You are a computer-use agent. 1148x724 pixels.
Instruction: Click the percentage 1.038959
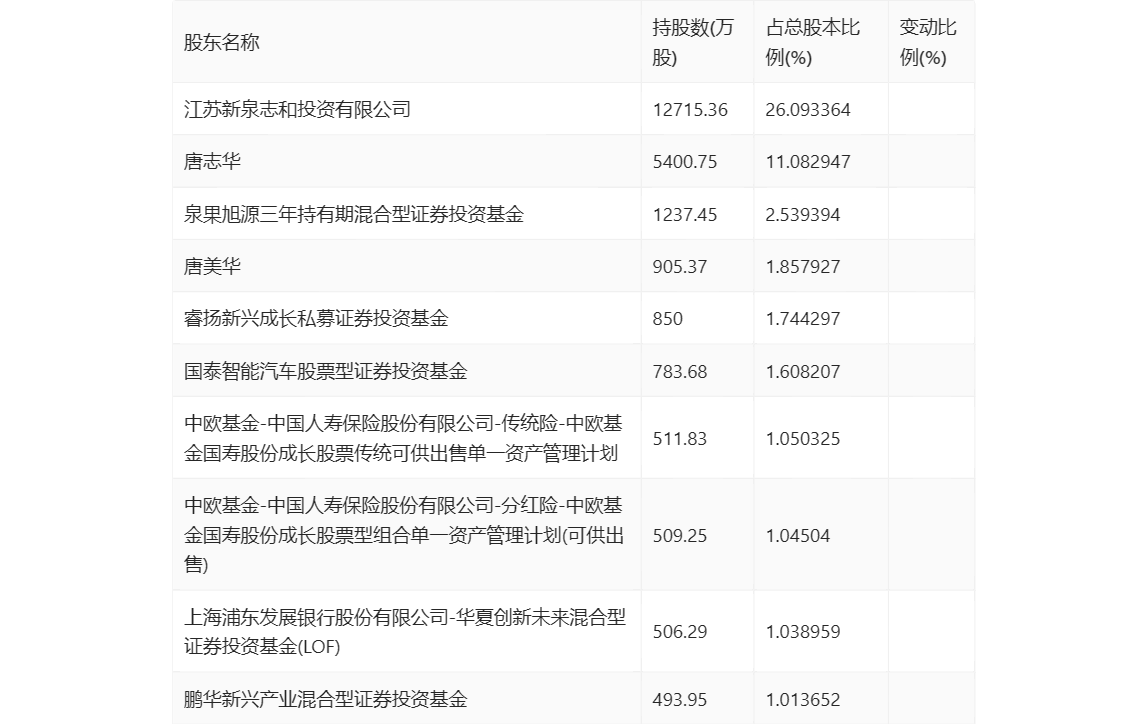pos(803,632)
